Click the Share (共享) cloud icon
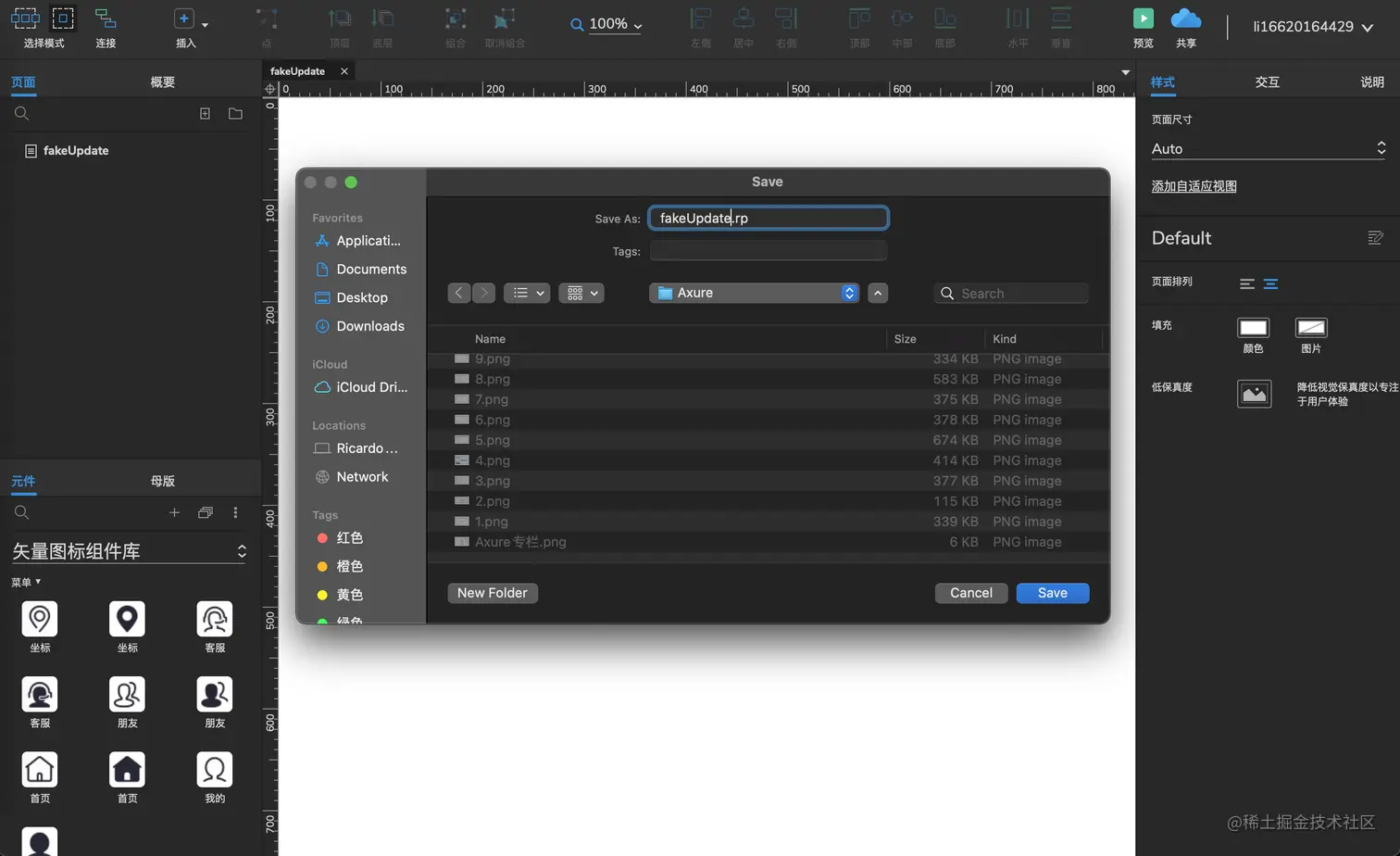 tap(1186, 18)
